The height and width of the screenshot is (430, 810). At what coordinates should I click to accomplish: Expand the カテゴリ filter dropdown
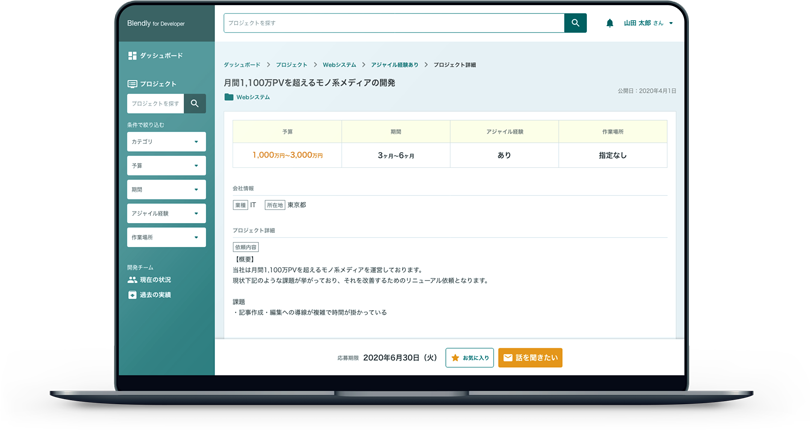166,142
